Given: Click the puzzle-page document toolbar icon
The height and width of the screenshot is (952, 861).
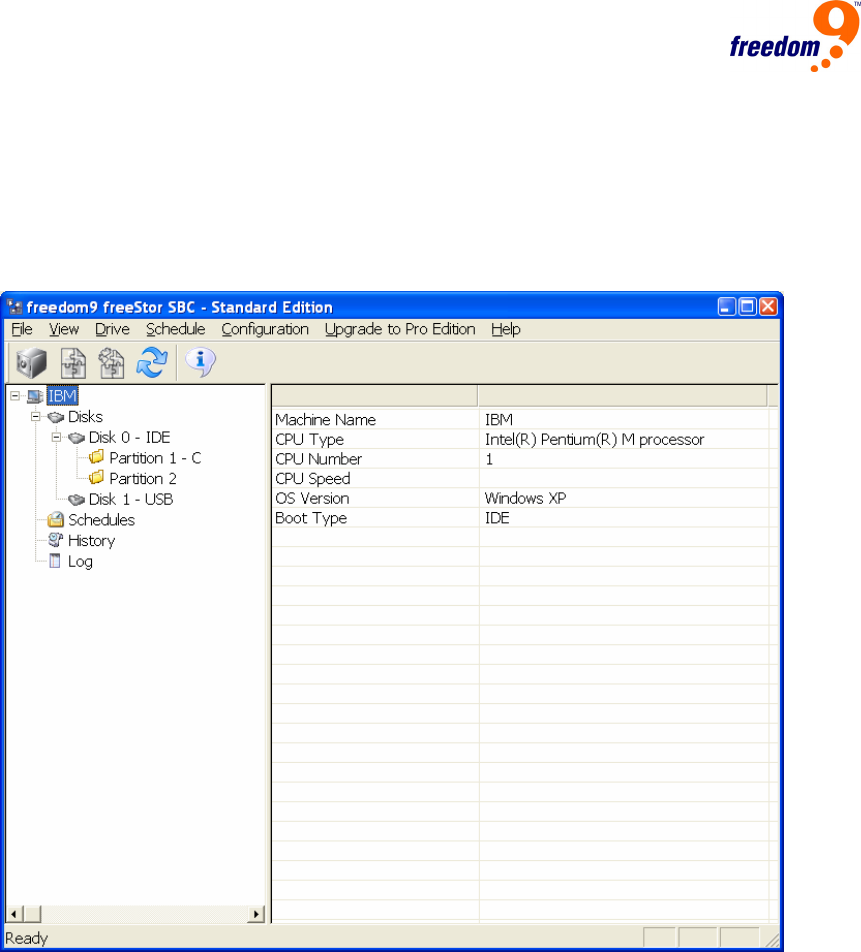Looking at the screenshot, I should click(x=73, y=362).
